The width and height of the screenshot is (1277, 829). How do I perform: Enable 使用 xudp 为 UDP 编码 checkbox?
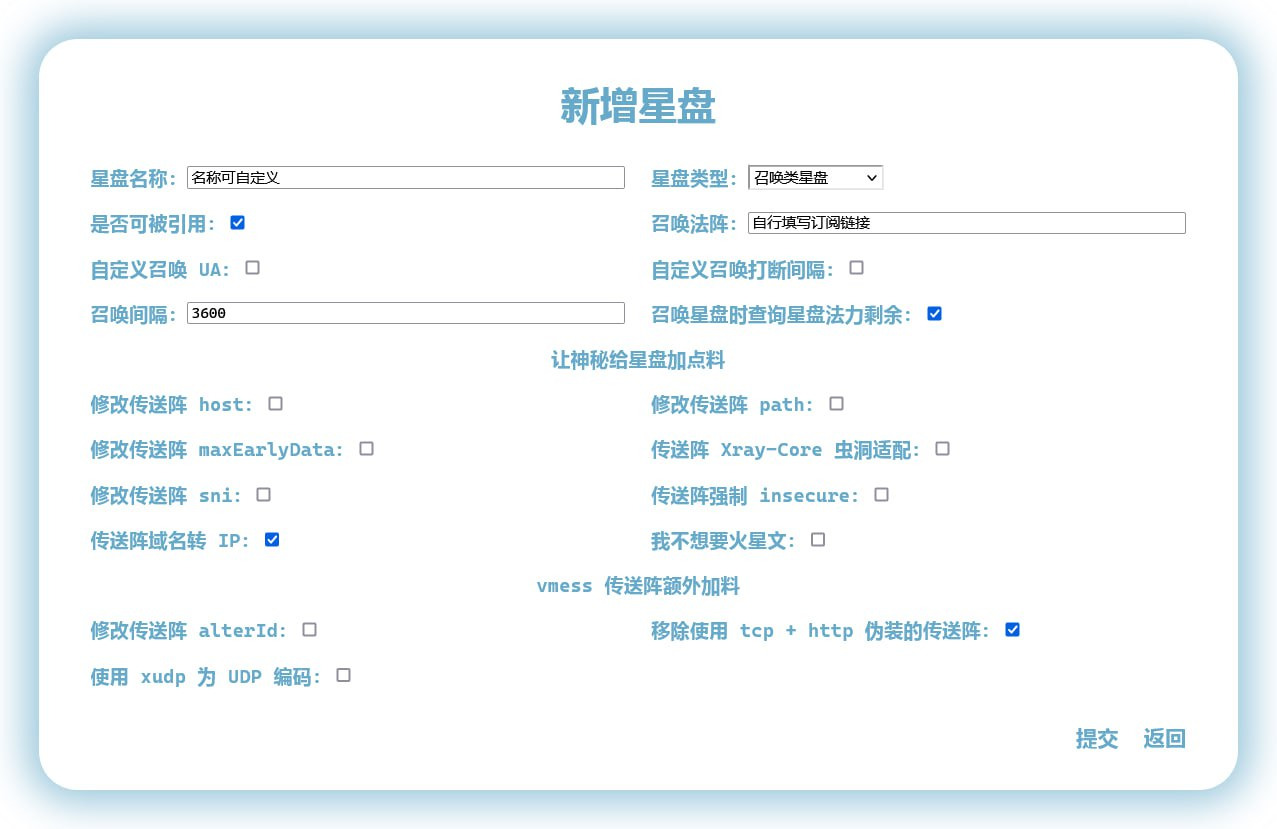pos(343,676)
